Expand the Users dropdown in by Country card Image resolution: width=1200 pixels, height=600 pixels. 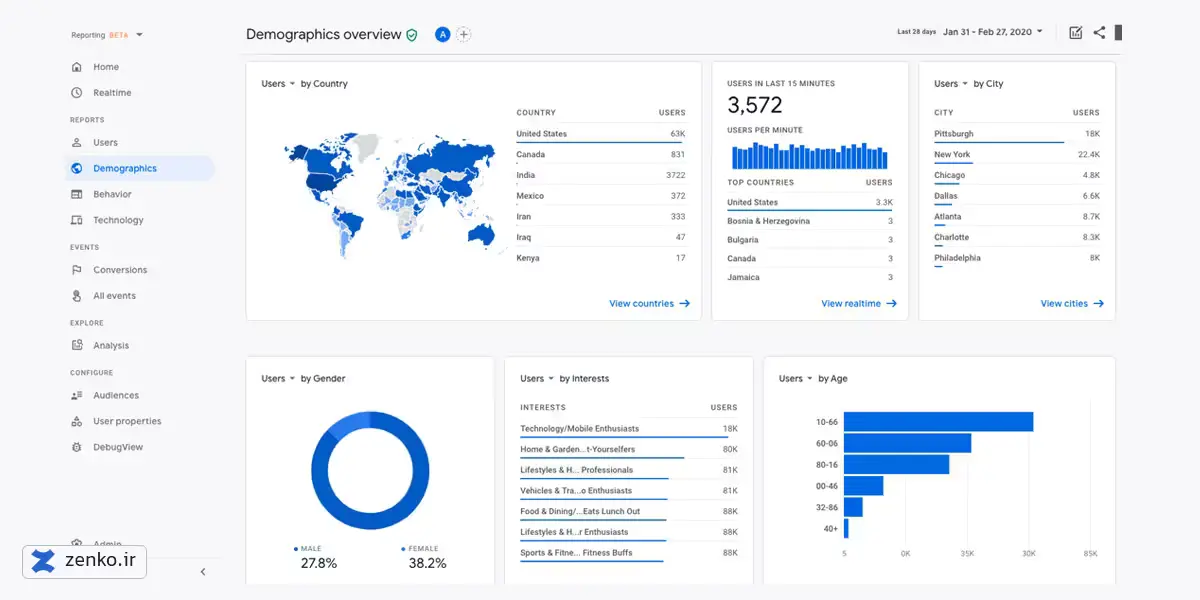278,84
